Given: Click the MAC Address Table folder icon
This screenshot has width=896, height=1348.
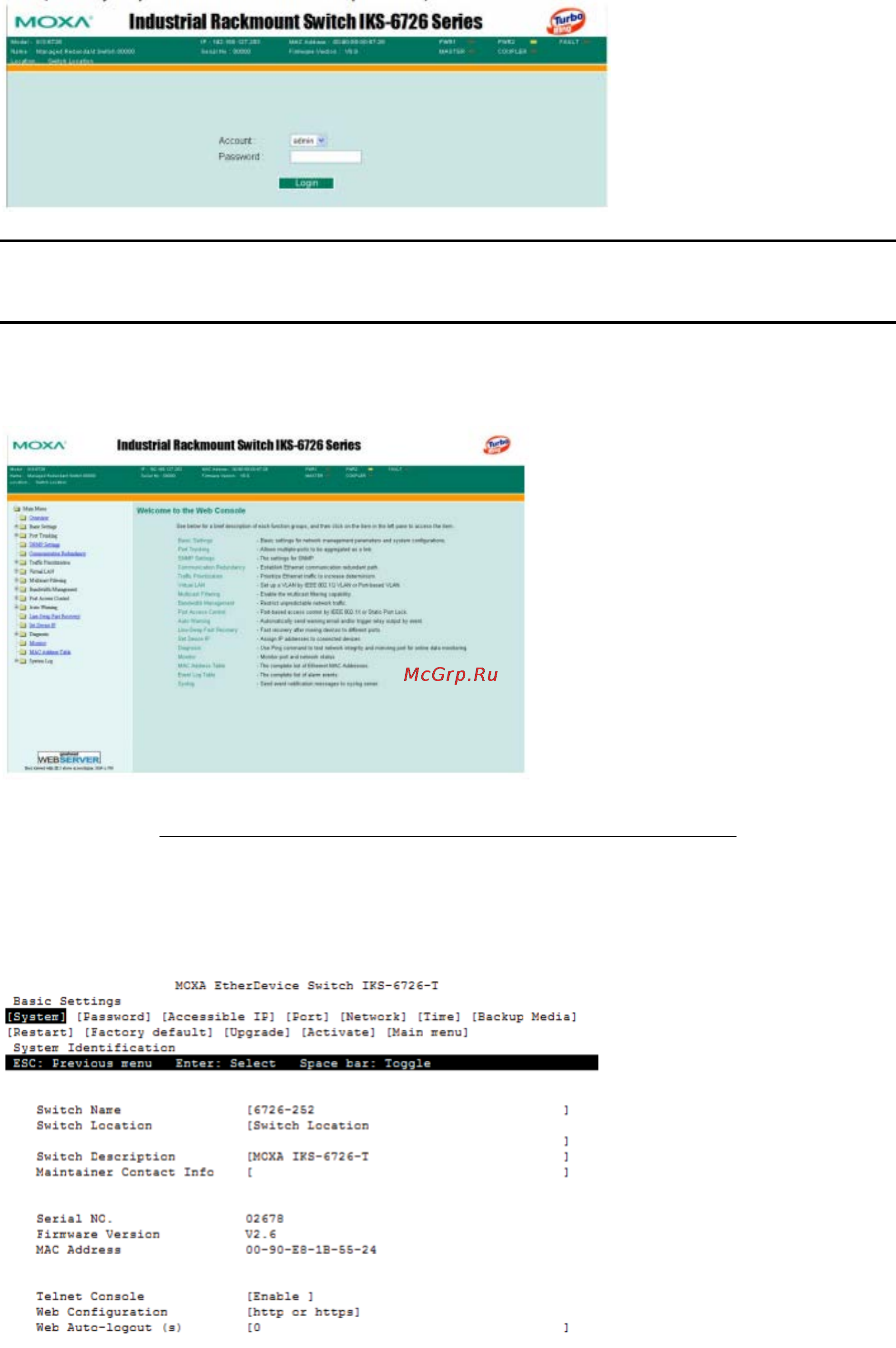Looking at the screenshot, I should pyautogui.click(x=23, y=652).
